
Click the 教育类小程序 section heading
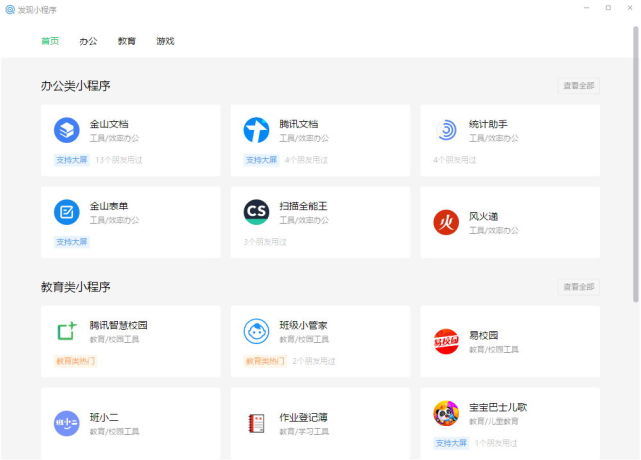(76, 287)
